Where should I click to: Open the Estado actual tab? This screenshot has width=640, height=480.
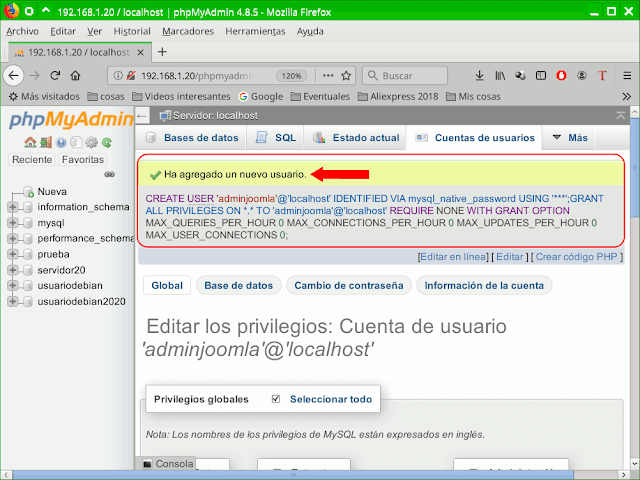[x=355, y=138]
